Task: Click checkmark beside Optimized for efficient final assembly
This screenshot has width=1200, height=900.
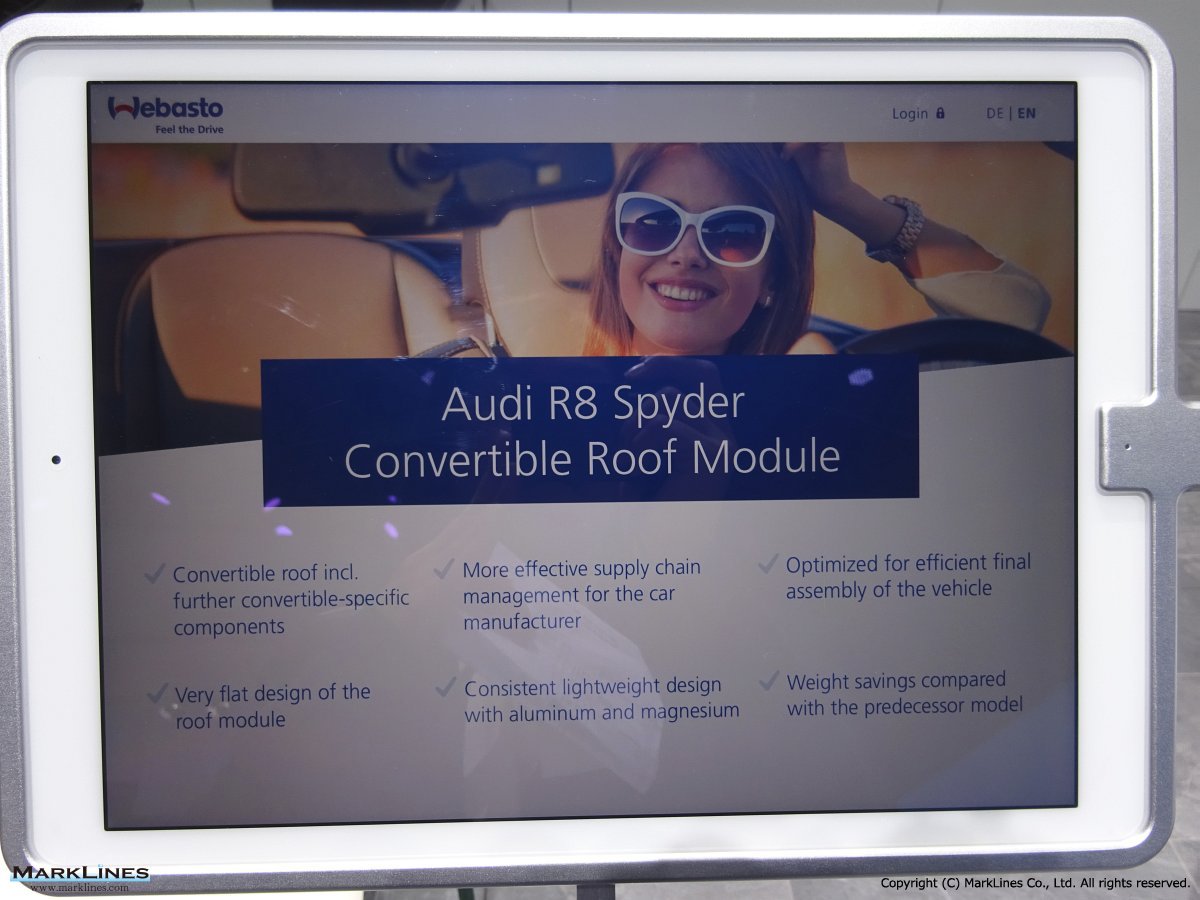Action: click(x=768, y=565)
